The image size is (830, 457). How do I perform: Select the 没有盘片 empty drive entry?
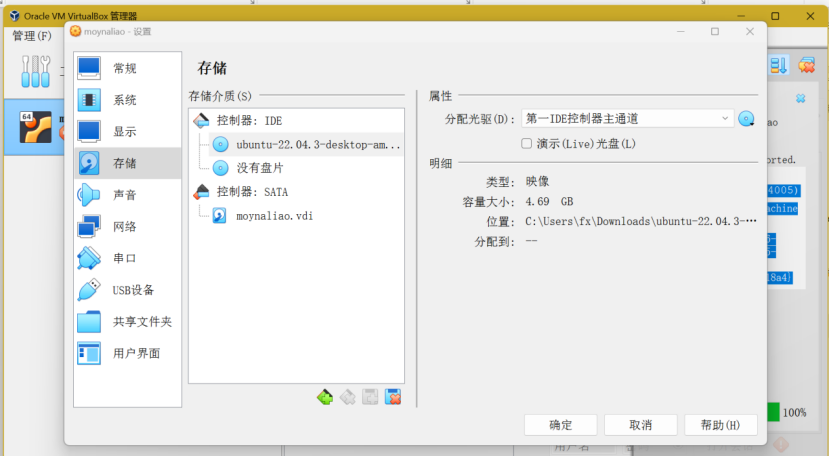260,168
